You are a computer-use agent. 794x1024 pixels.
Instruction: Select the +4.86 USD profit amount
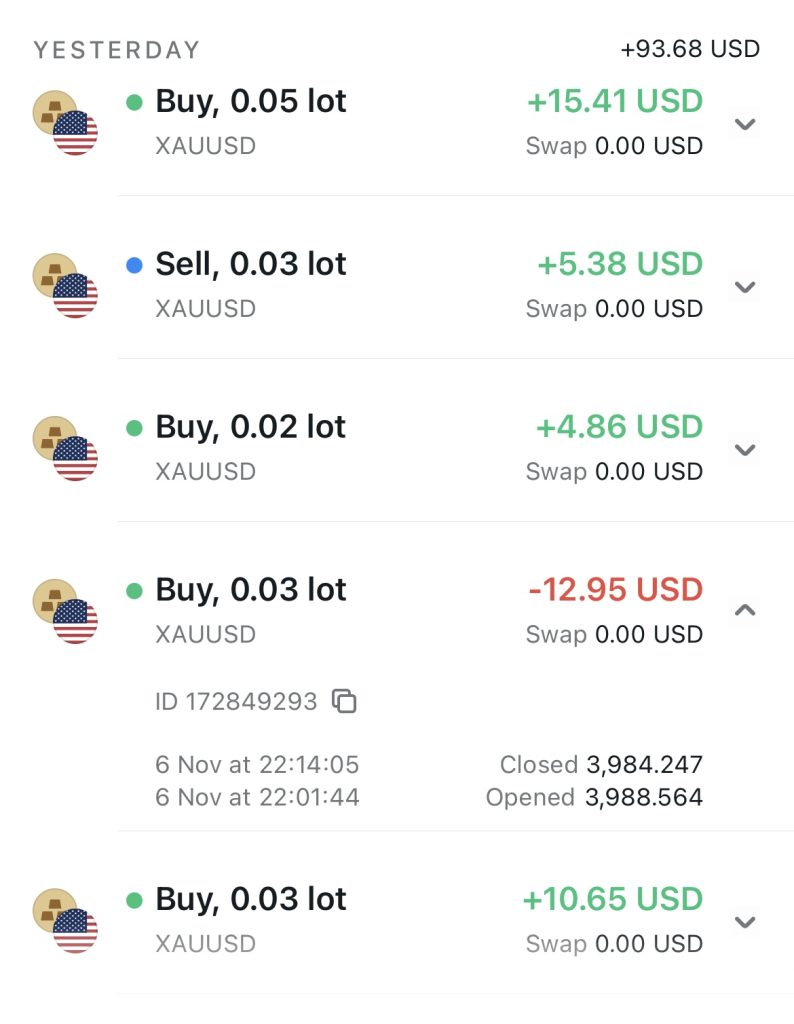pyautogui.click(x=619, y=427)
